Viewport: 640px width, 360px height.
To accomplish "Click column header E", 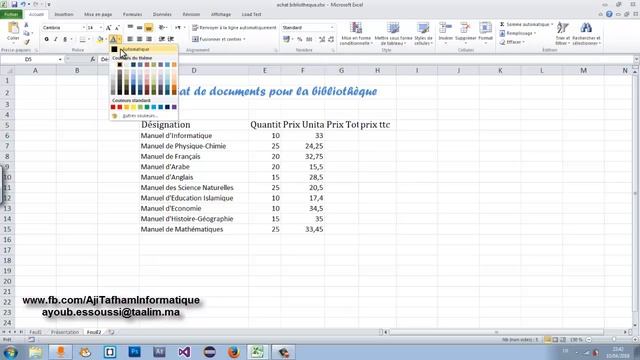I will [x=265, y=71].
